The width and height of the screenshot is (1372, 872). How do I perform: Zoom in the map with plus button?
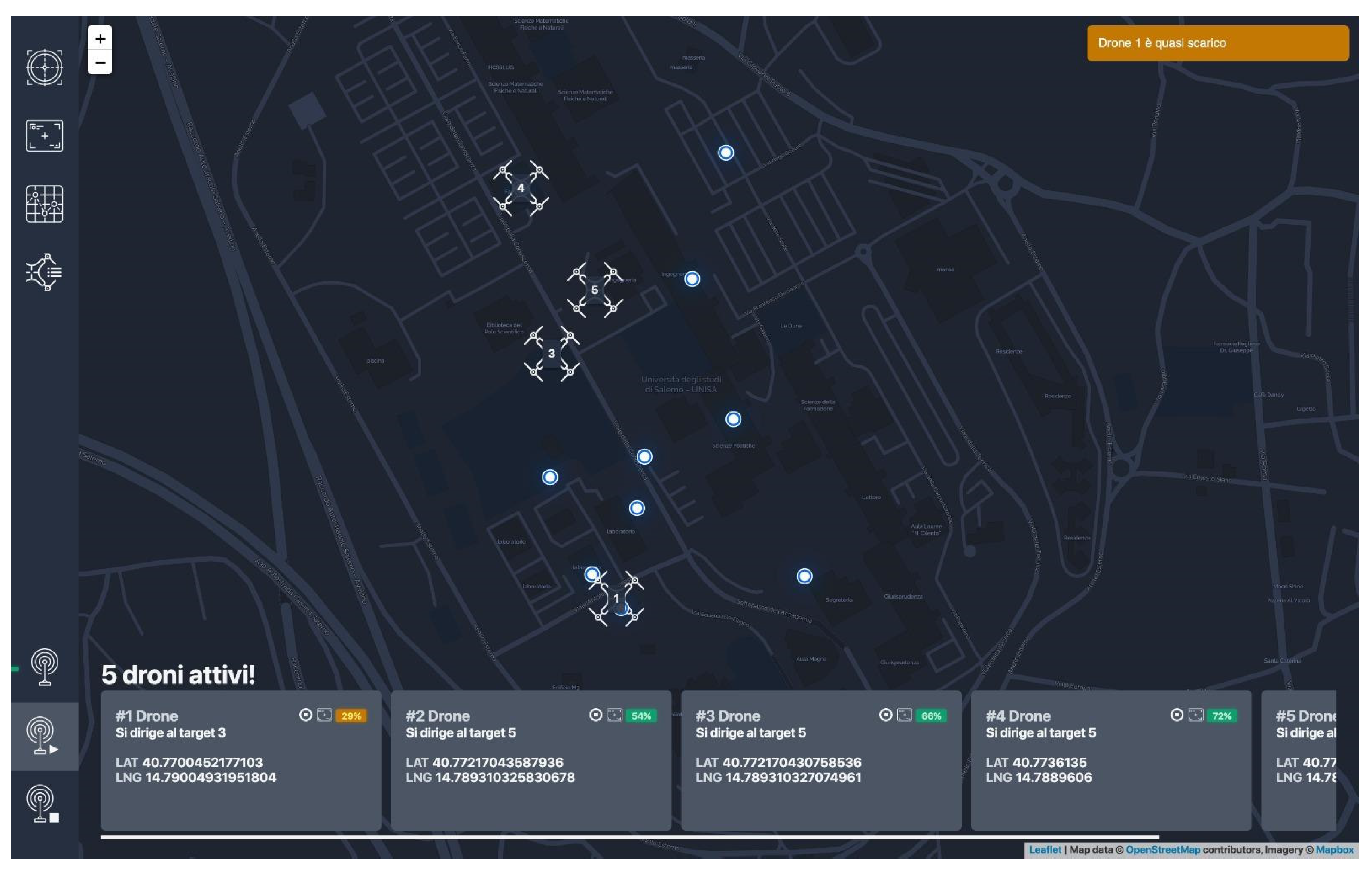[x=100, y=39]
